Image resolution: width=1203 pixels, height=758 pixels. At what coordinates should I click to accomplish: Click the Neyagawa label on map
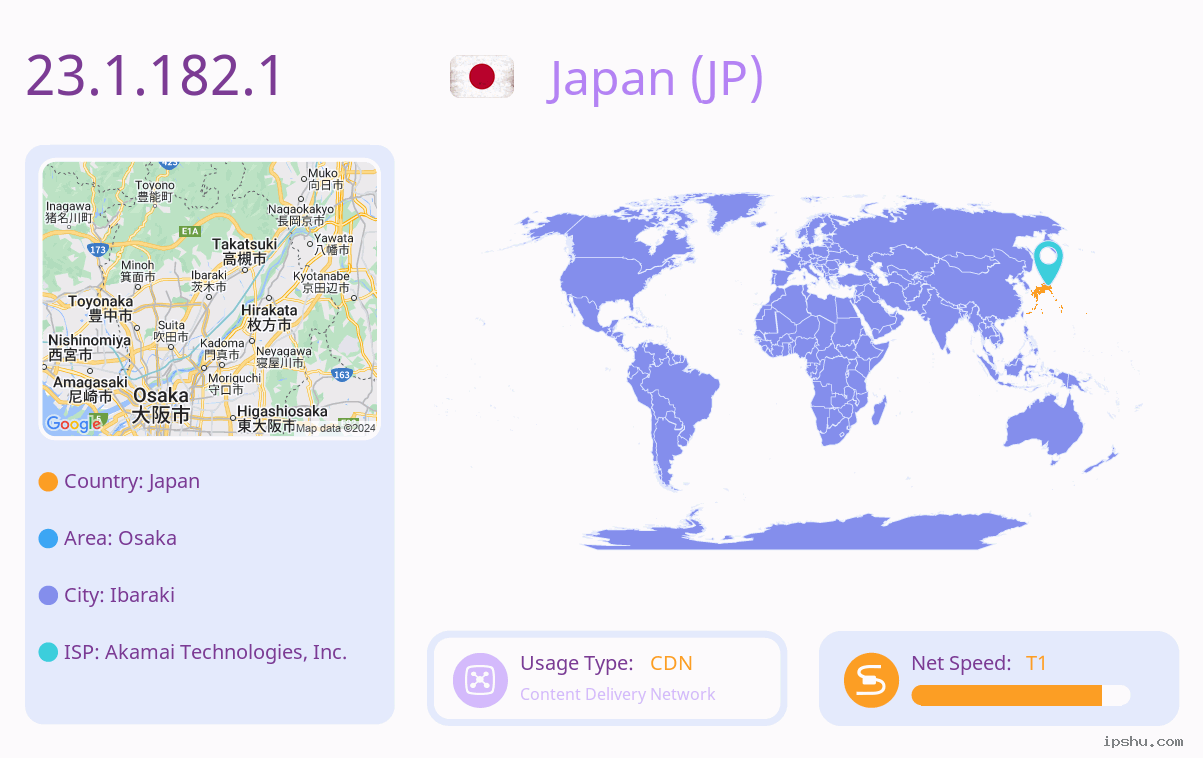point(284,357)
